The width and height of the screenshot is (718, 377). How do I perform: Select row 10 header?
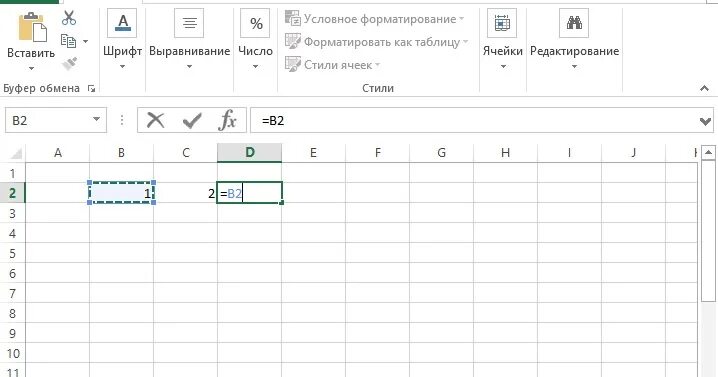(12, 353)
